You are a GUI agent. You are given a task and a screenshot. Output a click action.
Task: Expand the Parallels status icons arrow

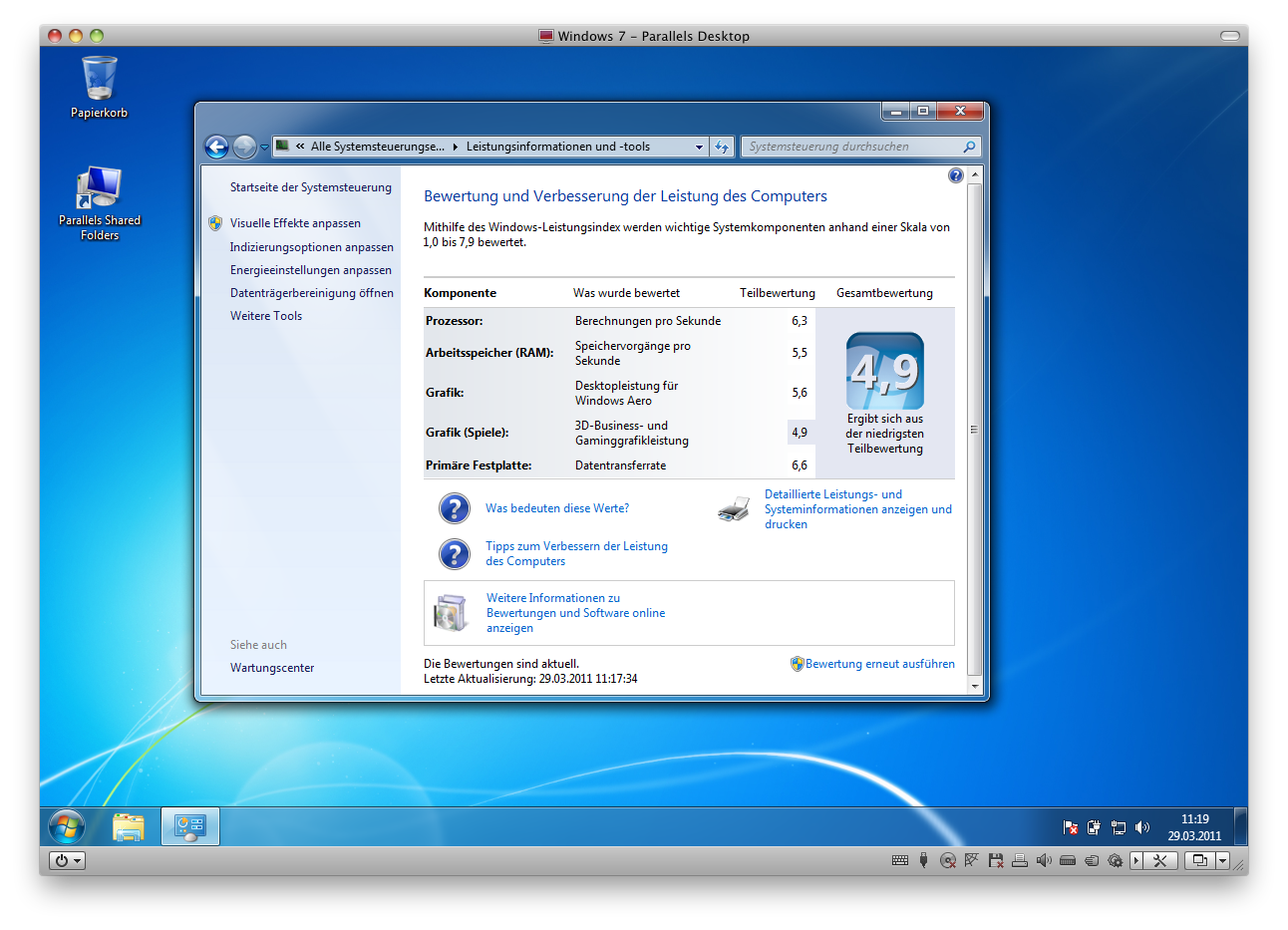[1136, 860]
